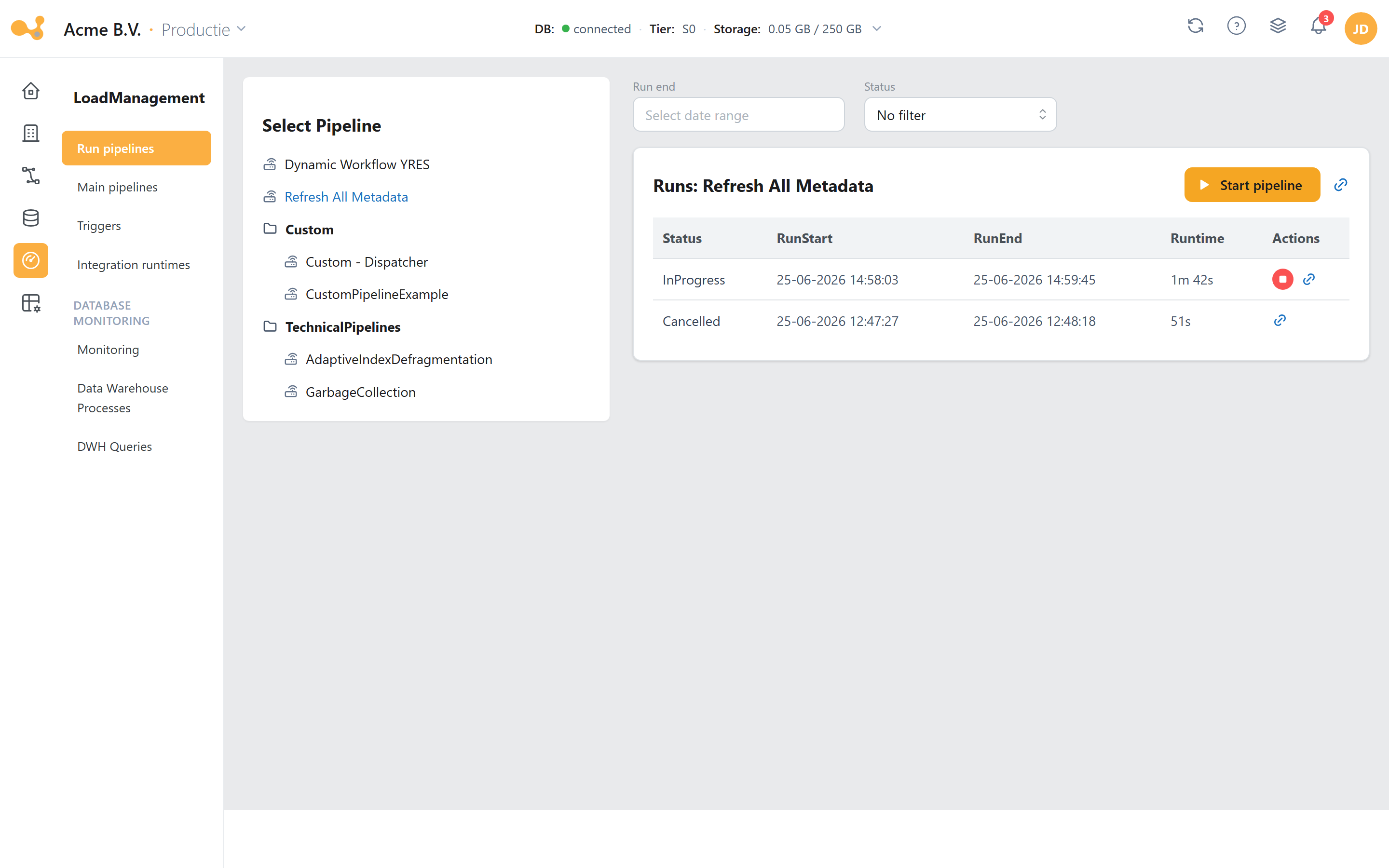The height and width of the screenshot is (868, 1389).
Task: Open DWH Queries
Action: click(x=115, y=447)
